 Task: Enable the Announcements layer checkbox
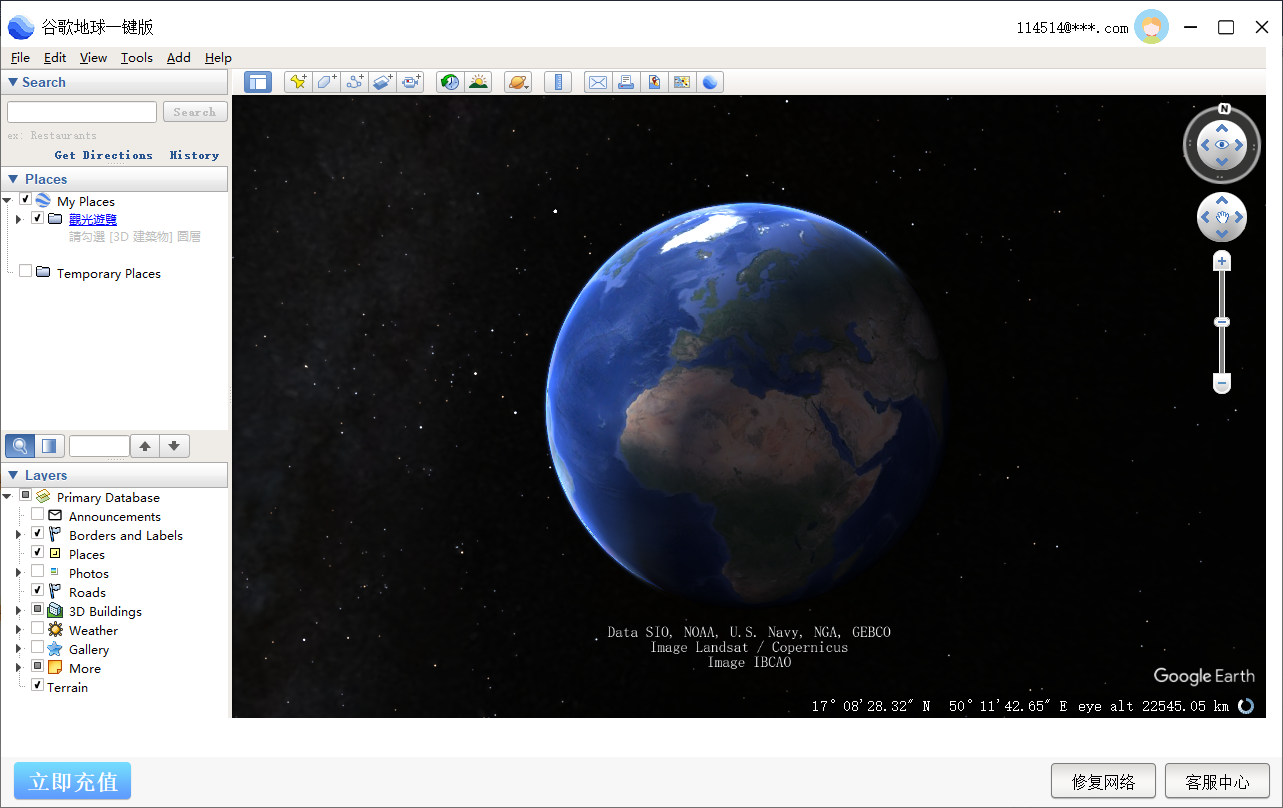coord(38,515)
